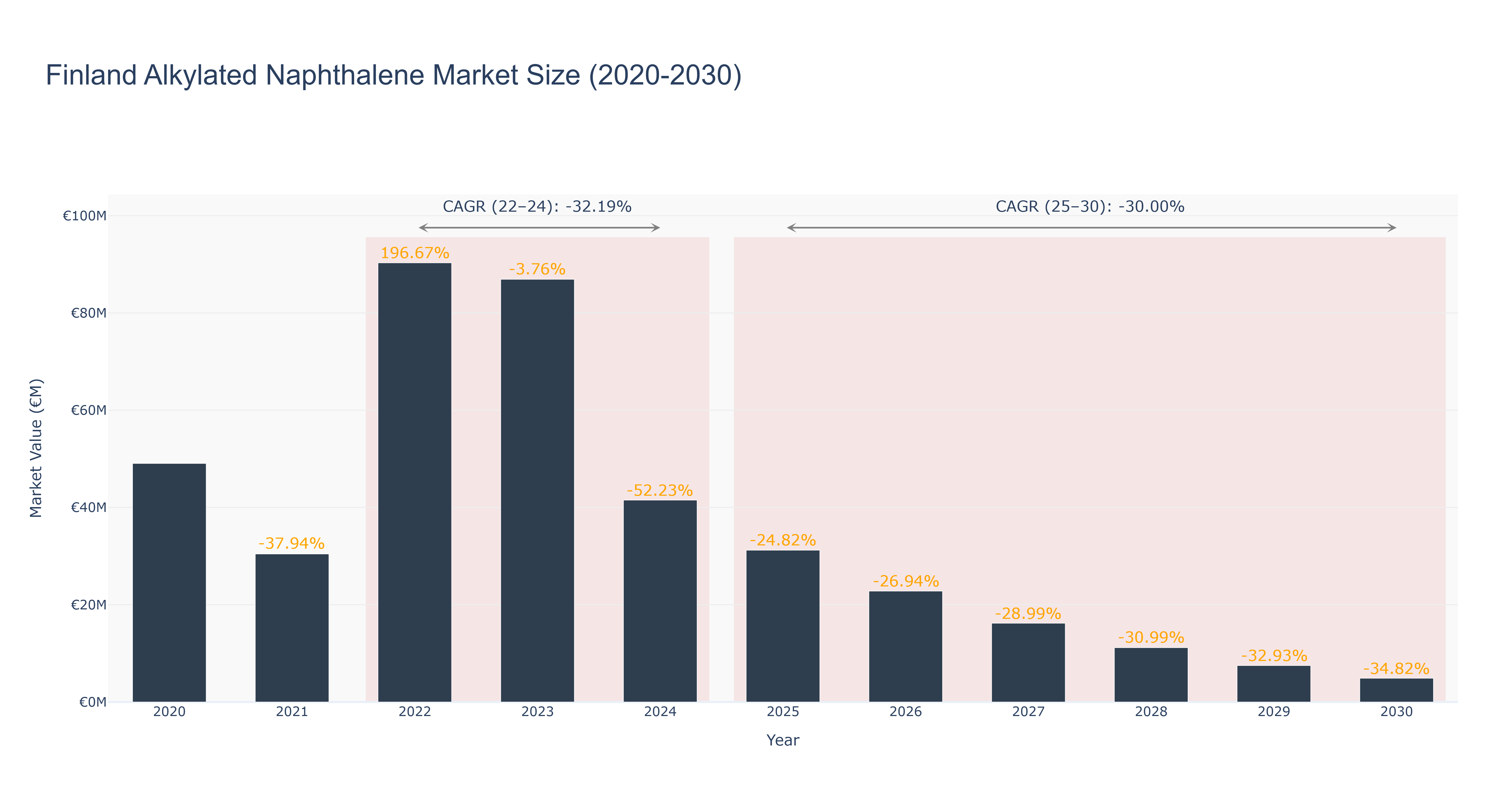Click the CAGR (25–30): -30.00% annotation

1090,207
